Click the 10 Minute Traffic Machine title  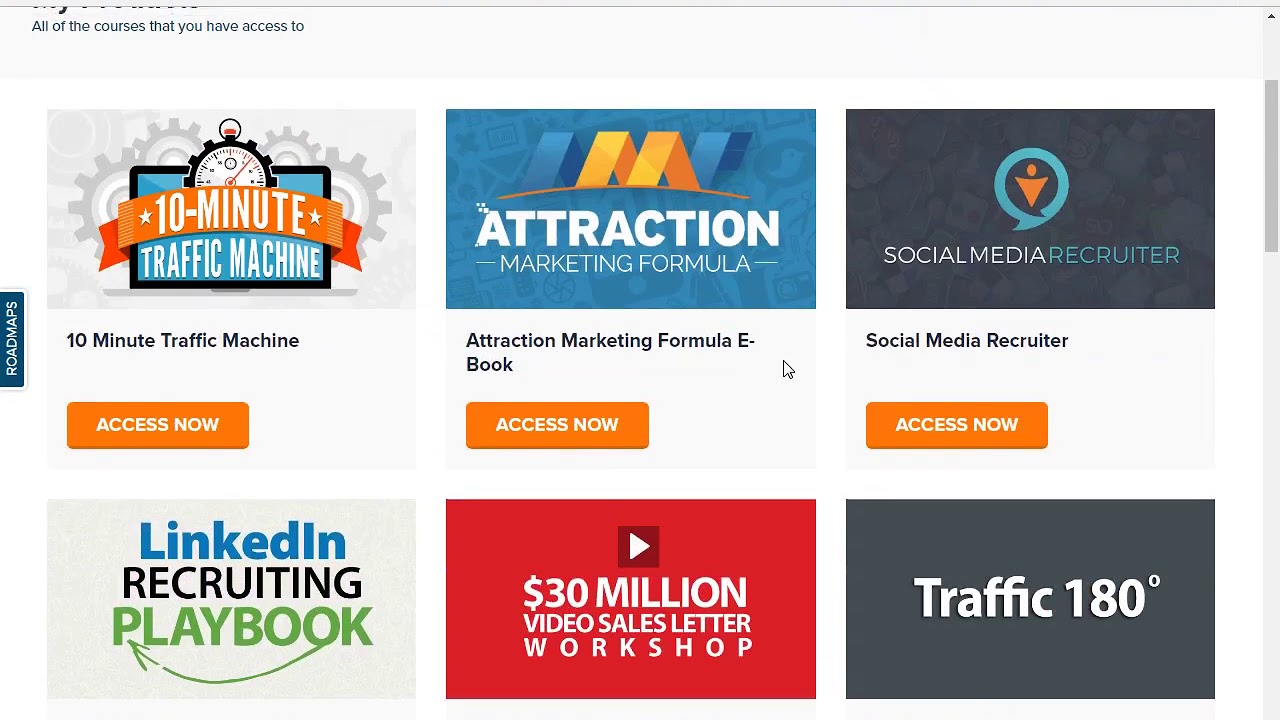click(x=183, y=341)
